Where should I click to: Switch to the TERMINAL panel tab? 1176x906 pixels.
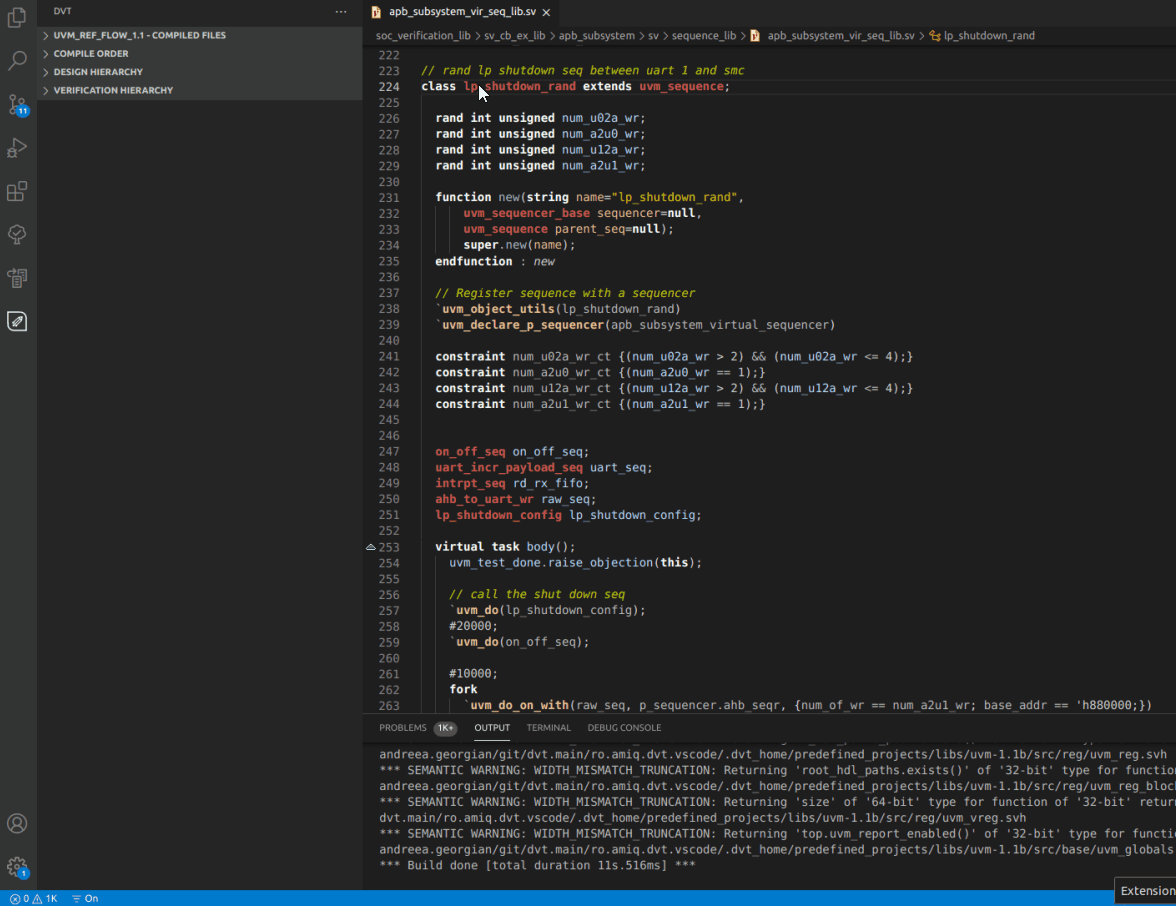click(548, 728)
